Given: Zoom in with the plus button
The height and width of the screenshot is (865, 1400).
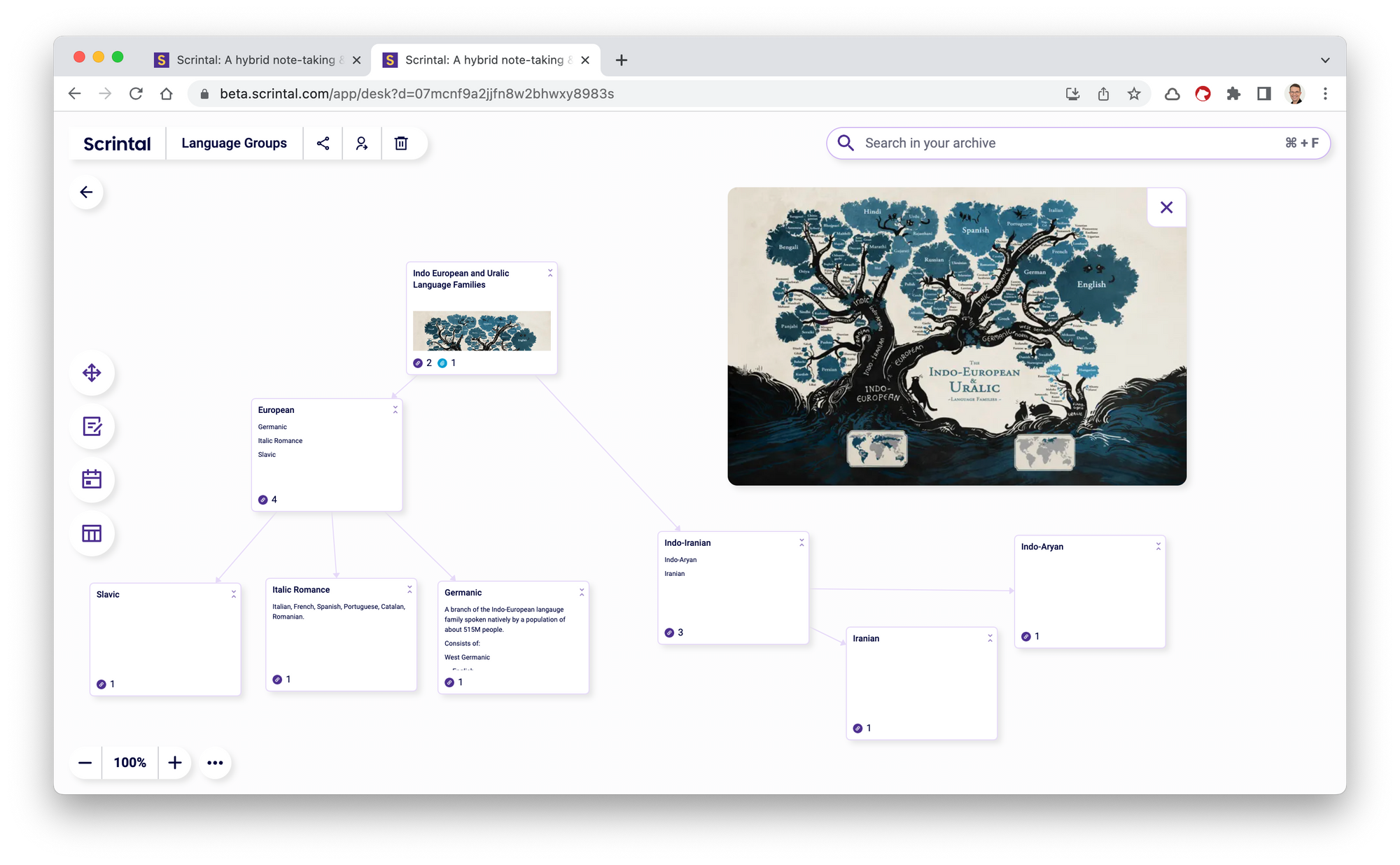Looking at the screenshot, I should (175, 763).
